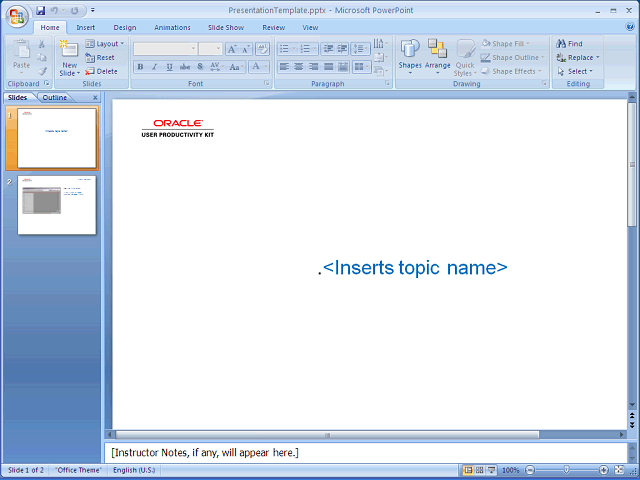The image size is (640, 480).
Task: Undo the last action
Action: tap(54, 11)
